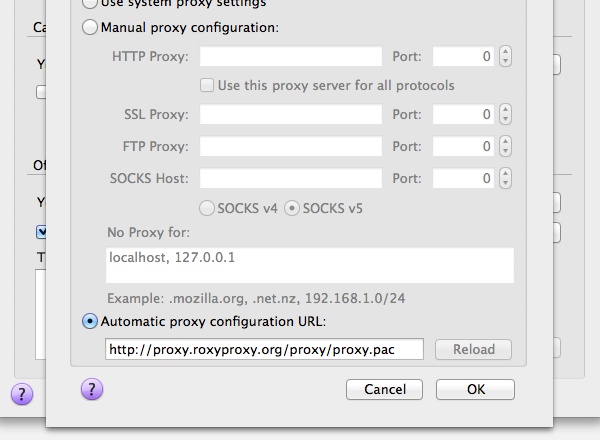
Task: Choose SOCKS v4 radio option
Action: click(x=207, y=208)
